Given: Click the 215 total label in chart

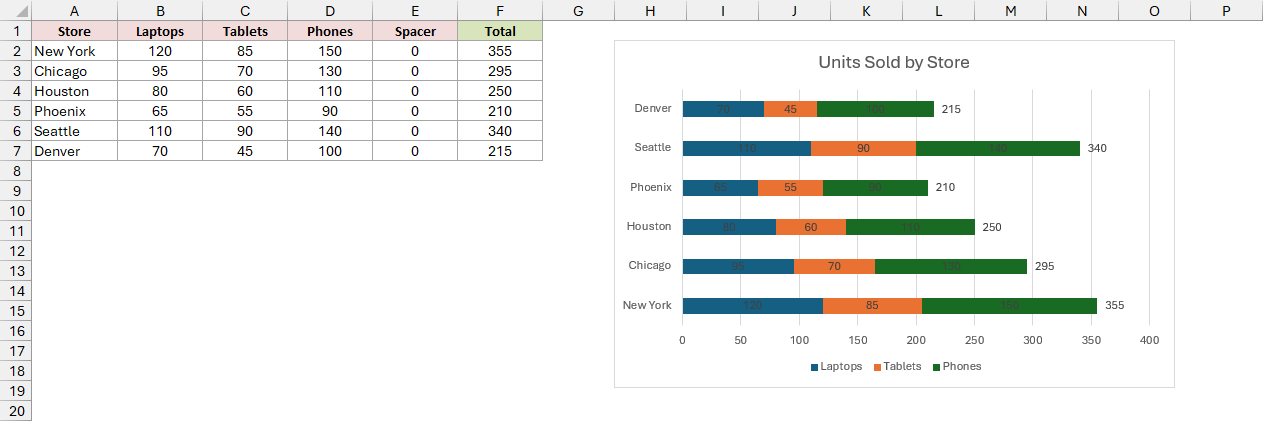Looking at the screenshot, I should (951, 109).
